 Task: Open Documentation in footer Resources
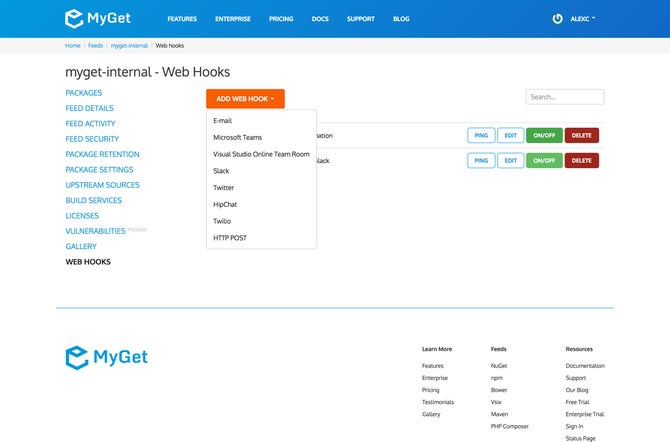[x=585, y=366]
